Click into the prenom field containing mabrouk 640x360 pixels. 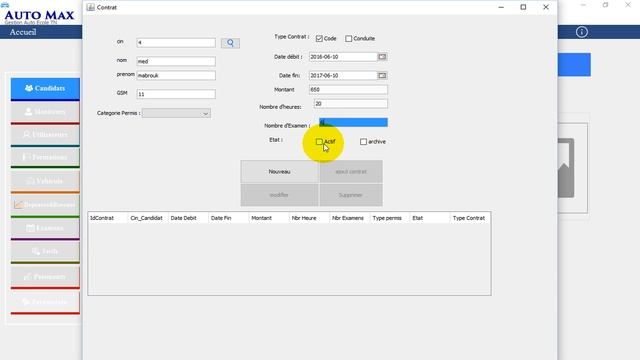click(176, 76)
